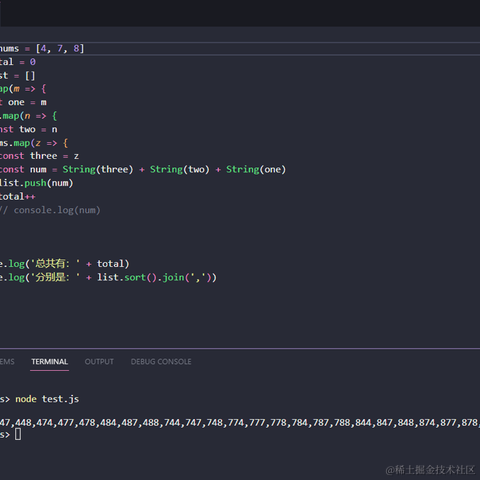Click the 'node test.js' command text
The image size is (480, 480).
47,399
